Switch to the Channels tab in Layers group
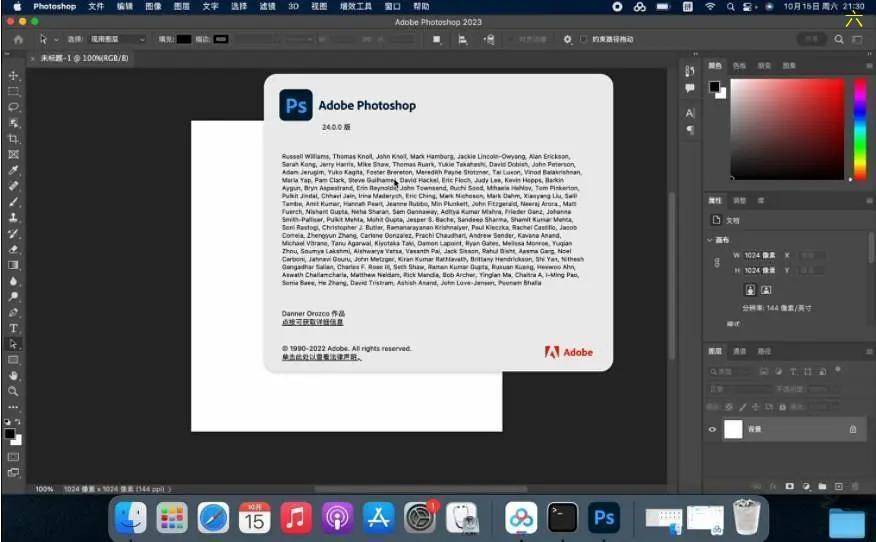This screenshot has height=542, width=876. pyautogui.click(x=739, y=351)
